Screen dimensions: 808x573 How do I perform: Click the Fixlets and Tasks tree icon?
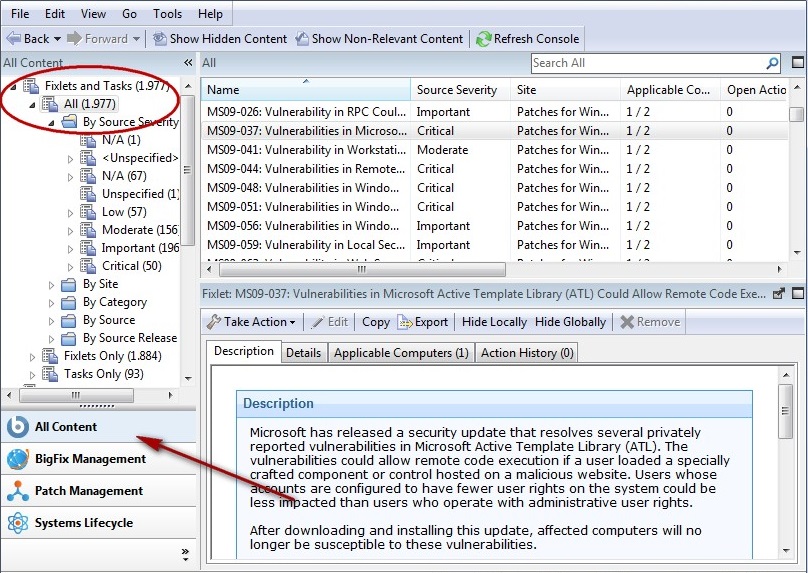pyautogui.click(x=31, y=86)
